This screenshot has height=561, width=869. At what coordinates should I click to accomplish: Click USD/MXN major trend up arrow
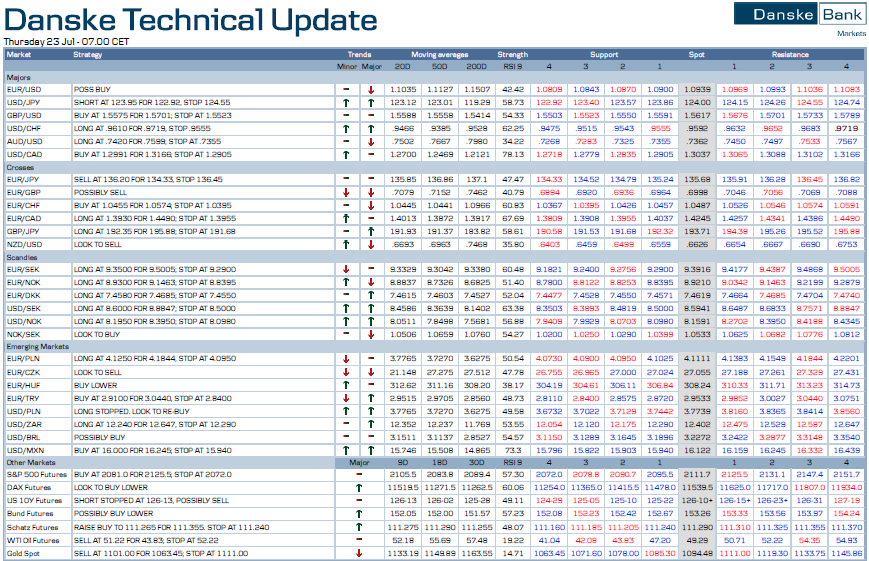[371, 449]
